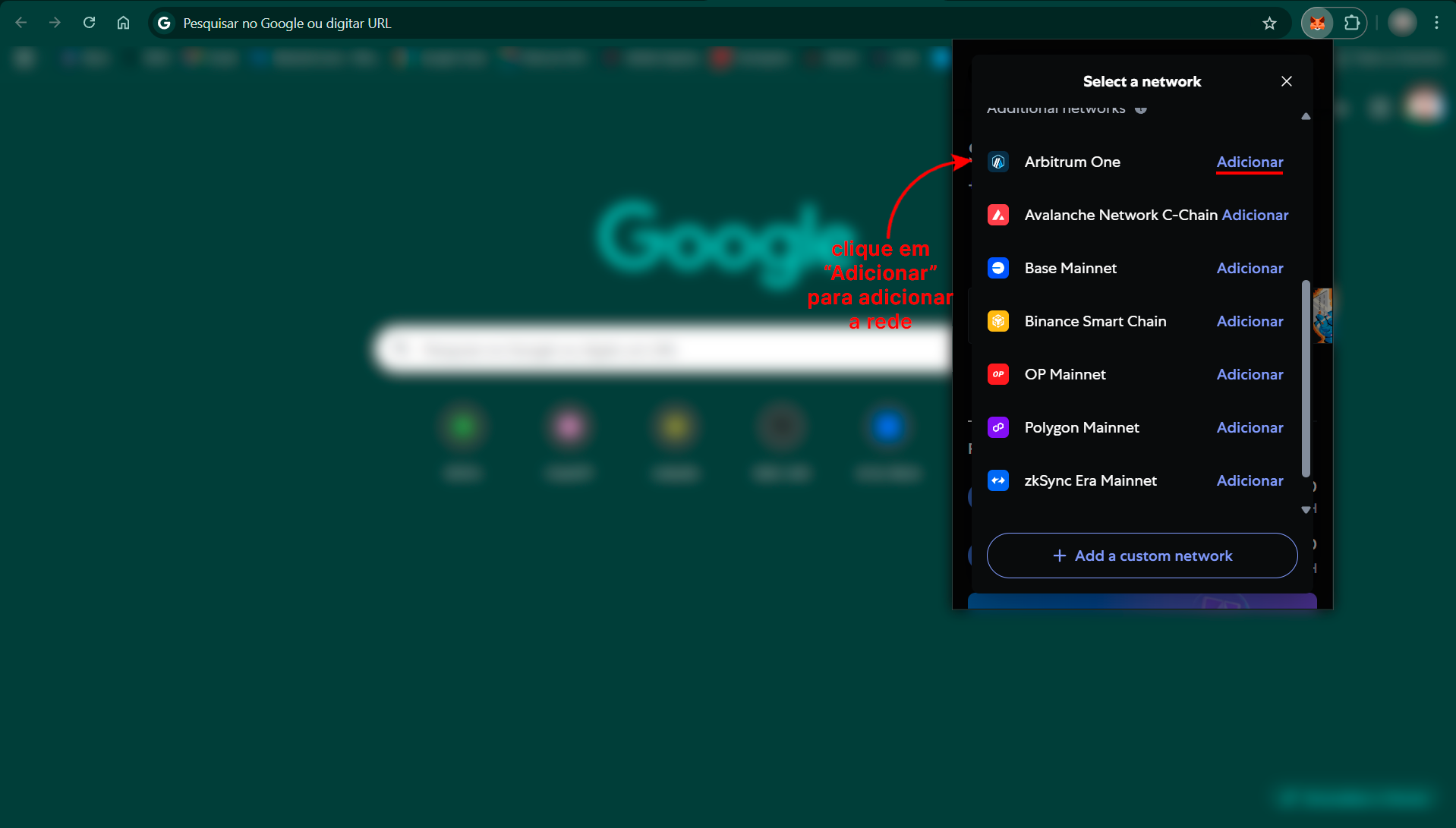The width and height of the screenshot is (1456, 828).
Task: Close the Select a network dialog
Action: pyautogui.click(x=1286, y=81)
